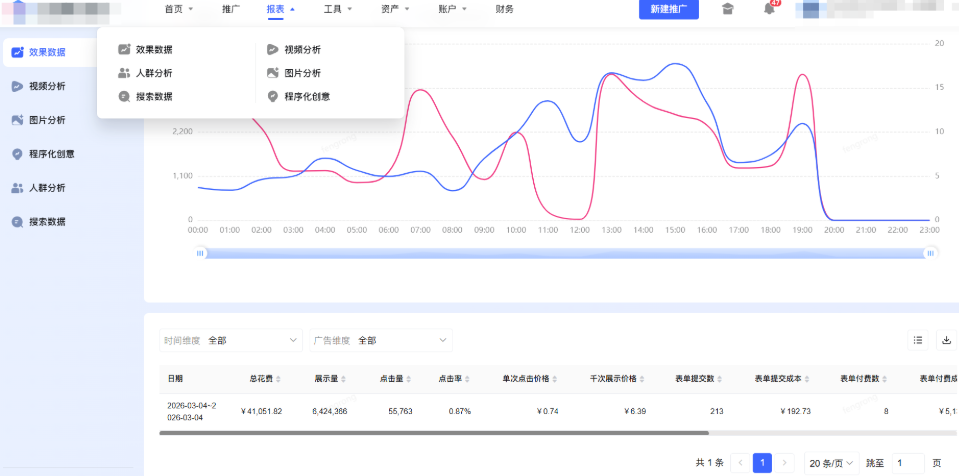Choose 效果数据 from the 报表 dropdown menu
Image resolution: width=959 pixels, height=476 pixels.
tap(146, 50)
